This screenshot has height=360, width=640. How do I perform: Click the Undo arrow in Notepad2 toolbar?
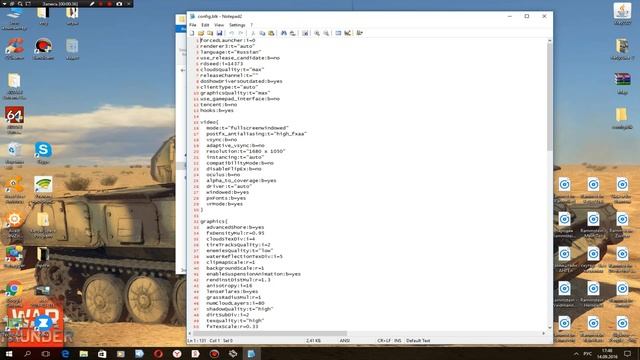[x=231, y=33]
